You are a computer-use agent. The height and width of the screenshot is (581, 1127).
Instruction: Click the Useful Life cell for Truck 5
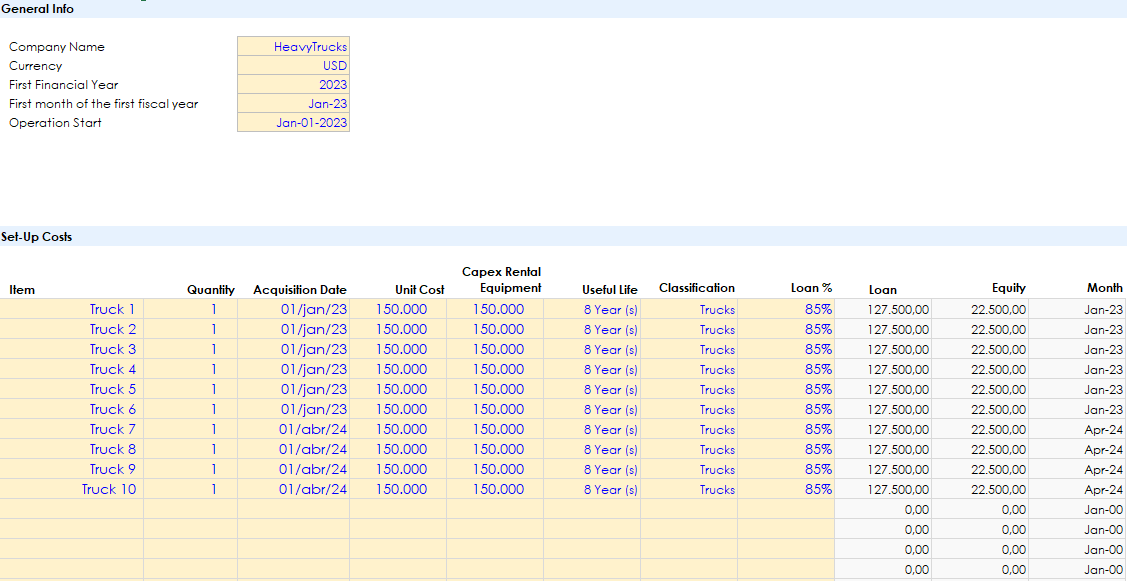click(x=592, y=389)
